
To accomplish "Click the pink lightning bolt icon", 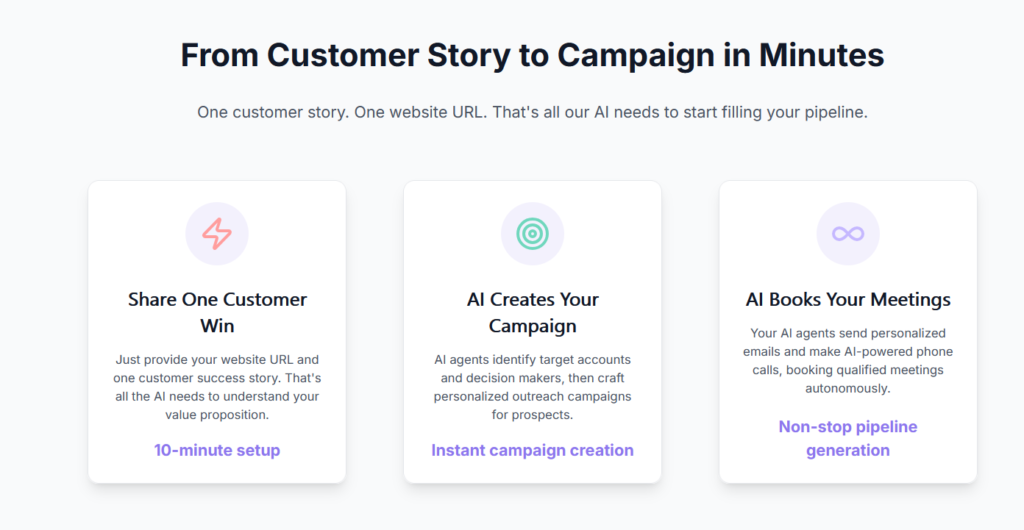I will click(x=217, y=234).
